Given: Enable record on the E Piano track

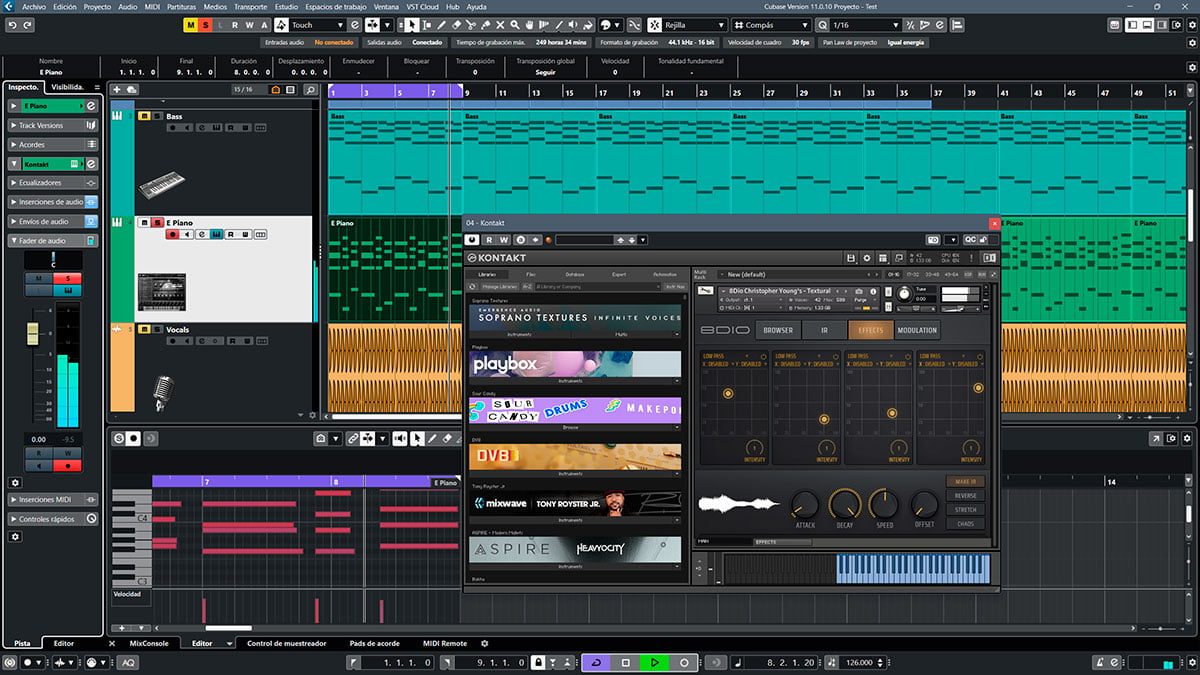Looking at the screenshot, I should click(172, 235).
